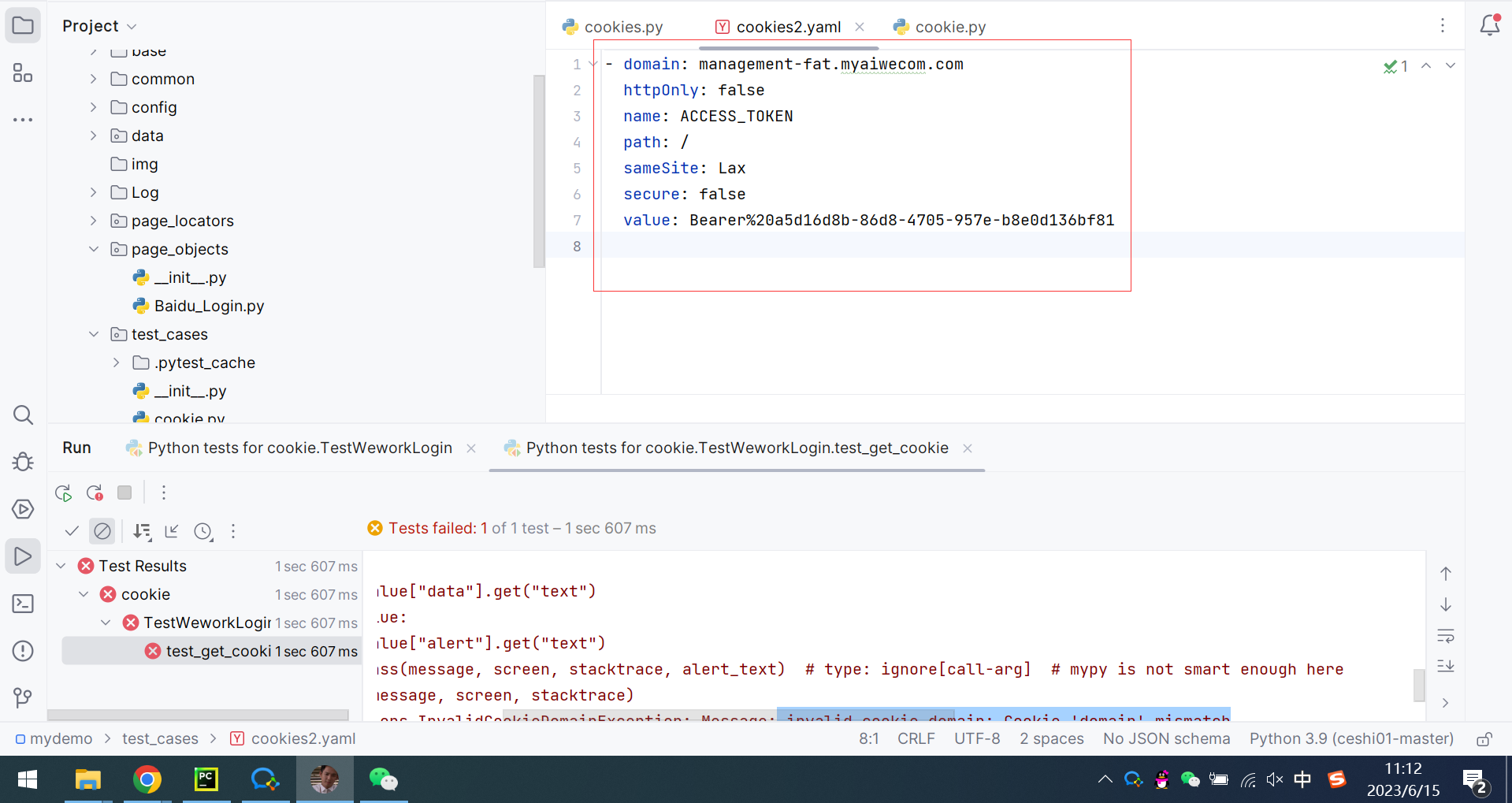Expand the config folder
This screenshot has height=803, width=1512.
pyautogui.click(x=94, y=107)
